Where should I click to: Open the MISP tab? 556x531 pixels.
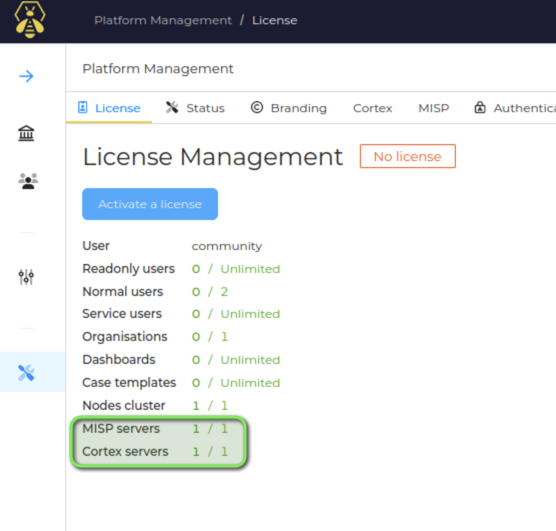tap(434, 108)
